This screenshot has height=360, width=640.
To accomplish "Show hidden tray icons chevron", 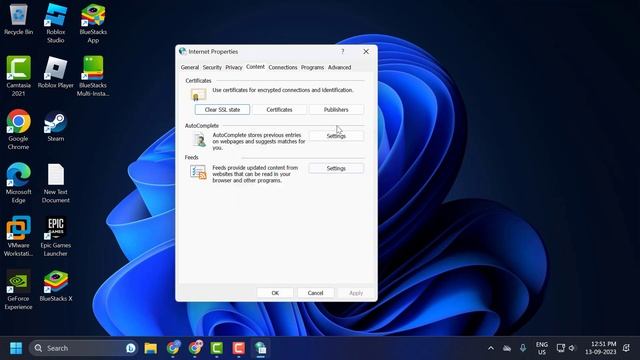I will [491, 348].
